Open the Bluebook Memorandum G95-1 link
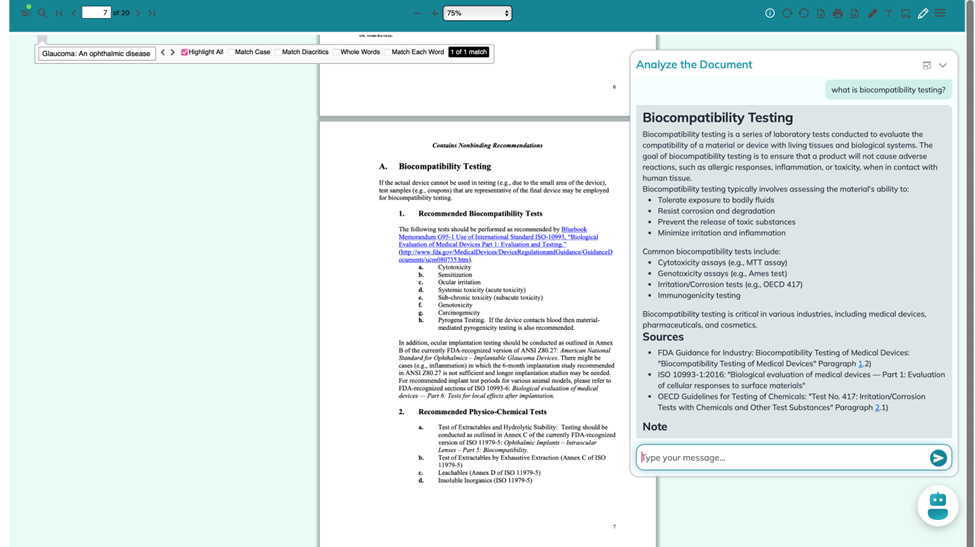 tap(498, 237)
